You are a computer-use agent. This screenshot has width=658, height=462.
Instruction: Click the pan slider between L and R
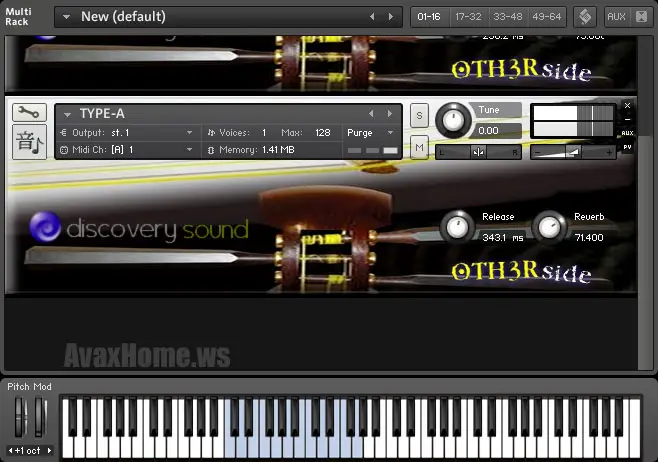click(478, 152)
